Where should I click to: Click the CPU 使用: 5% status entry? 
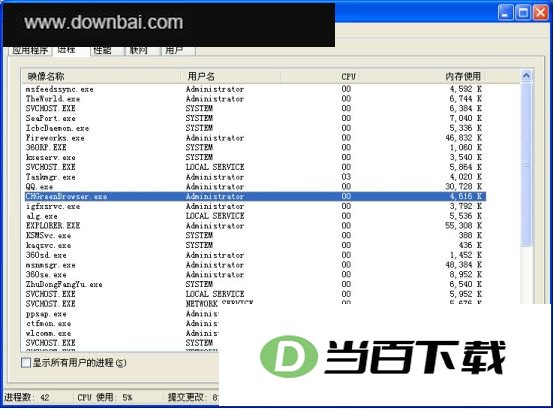click(105, 398)
